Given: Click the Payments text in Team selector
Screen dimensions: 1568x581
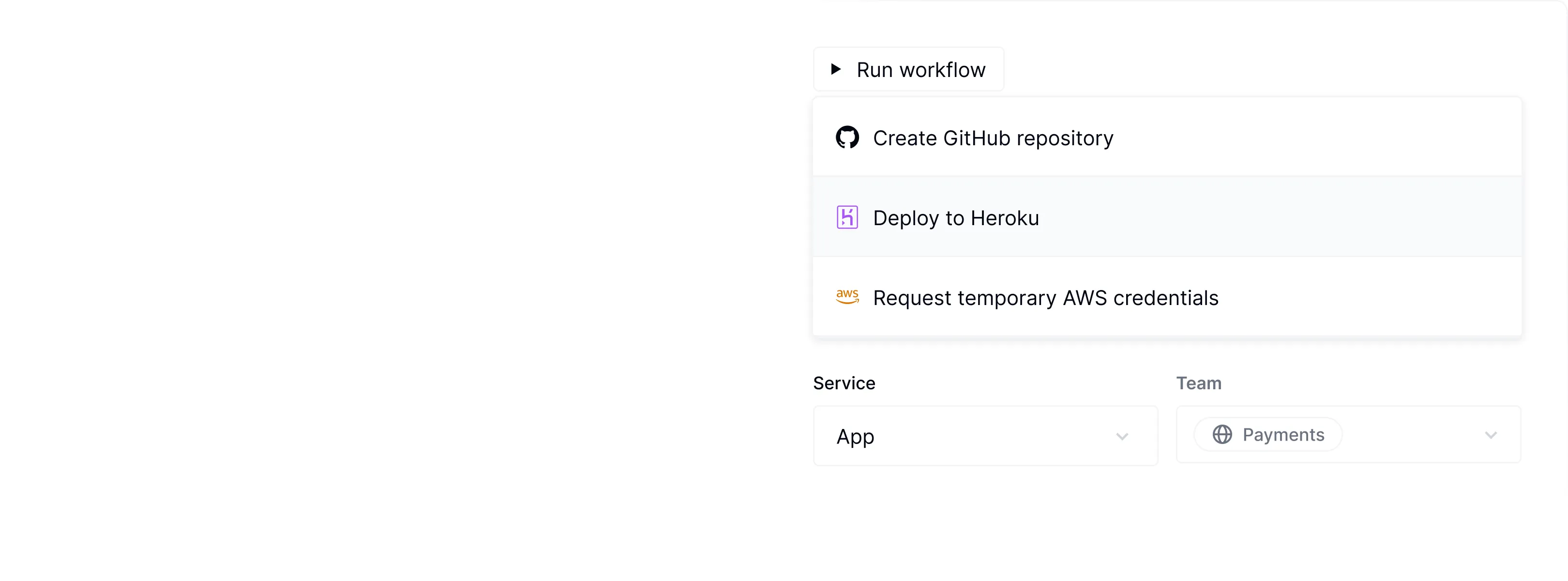Looking at the screenshot, I should click(x=1283, y=435).
